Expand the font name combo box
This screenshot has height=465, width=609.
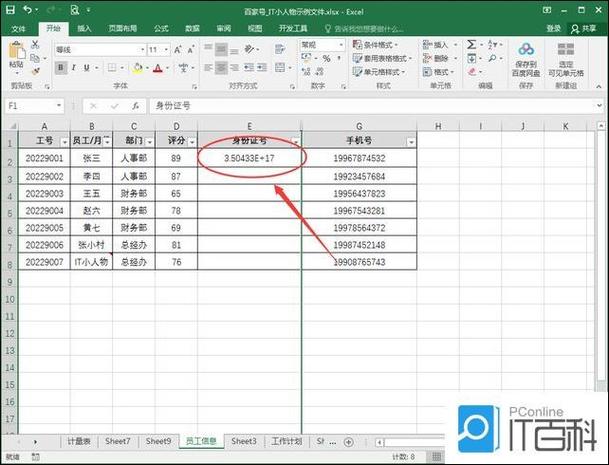(x=143, y=50)
